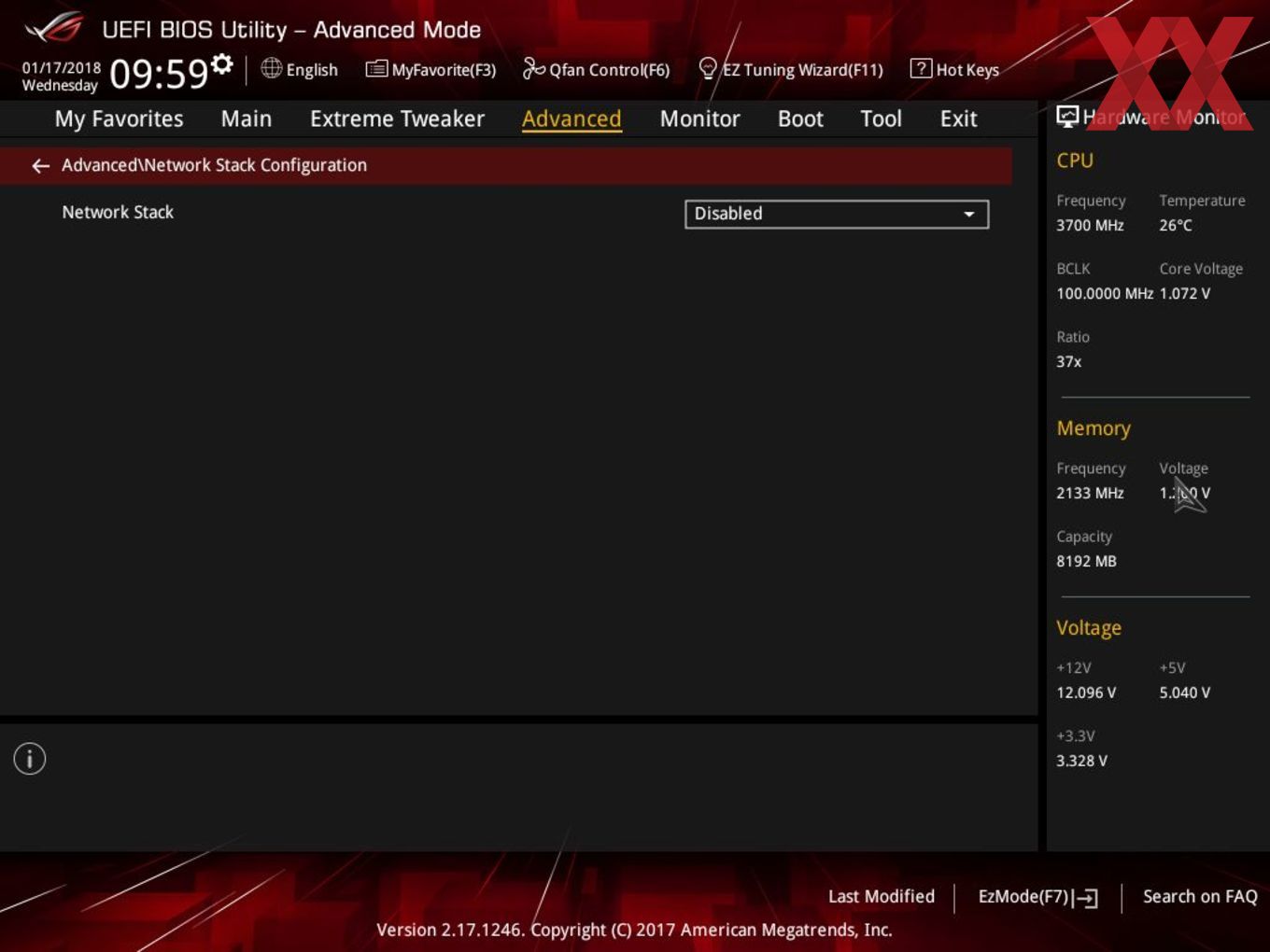The height and width of the screenshot is (952, 1270).
Task: Click memory capacity 8192 MB
Action: click(1086, 561)
